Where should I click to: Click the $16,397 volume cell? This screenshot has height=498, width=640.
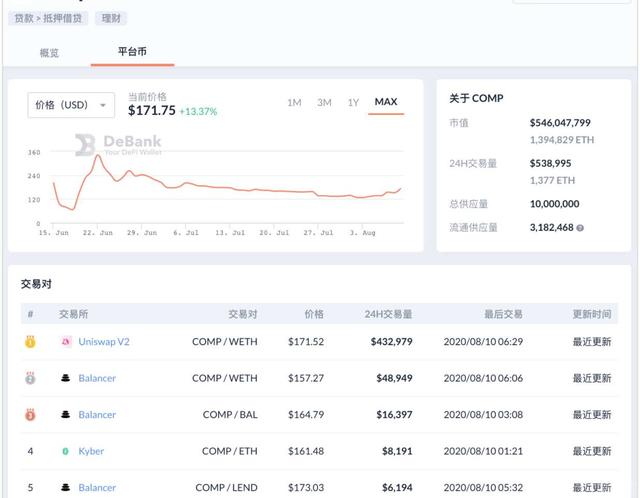click(394, 415)
